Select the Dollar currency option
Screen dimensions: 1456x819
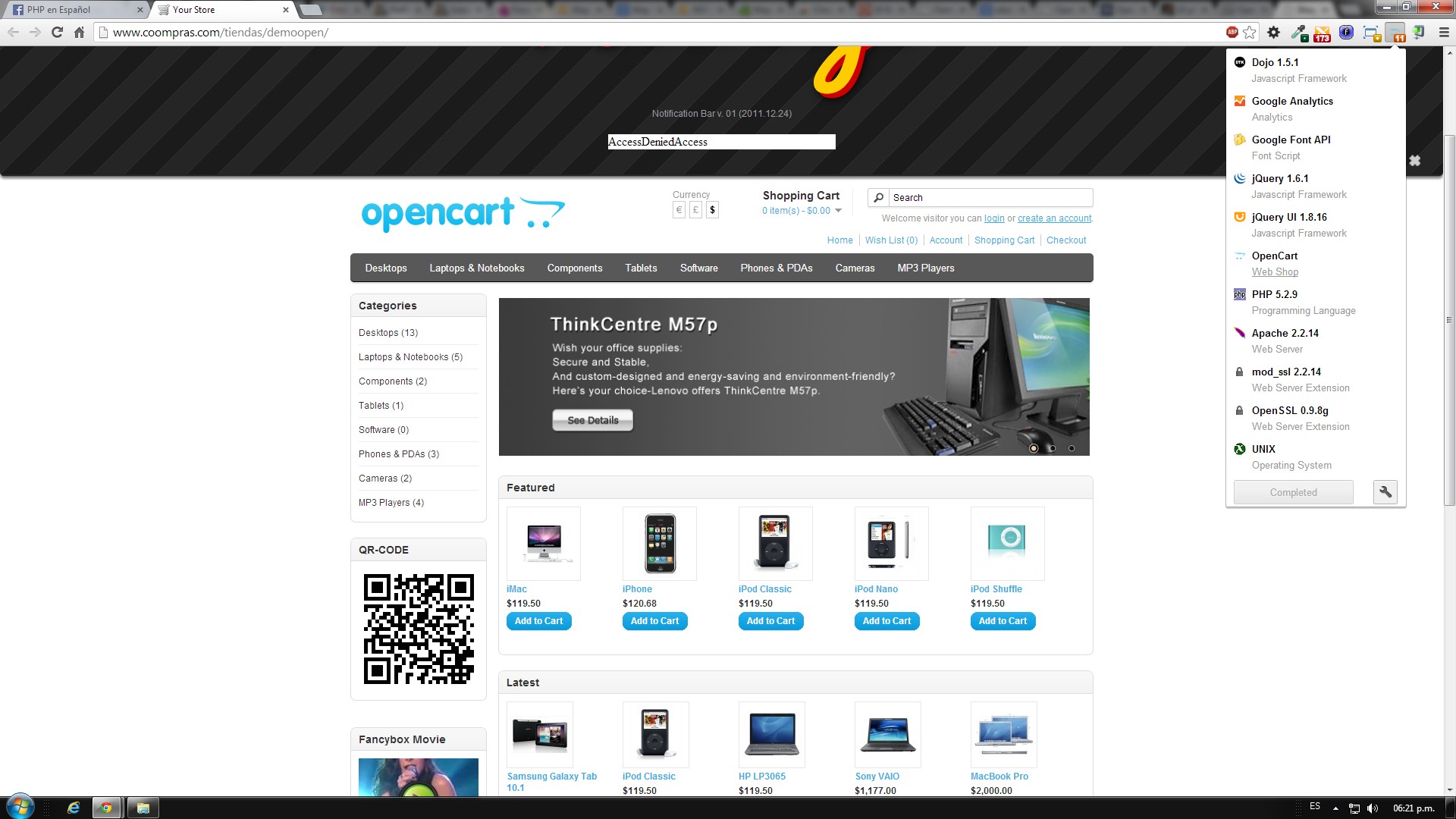[712, 210]
